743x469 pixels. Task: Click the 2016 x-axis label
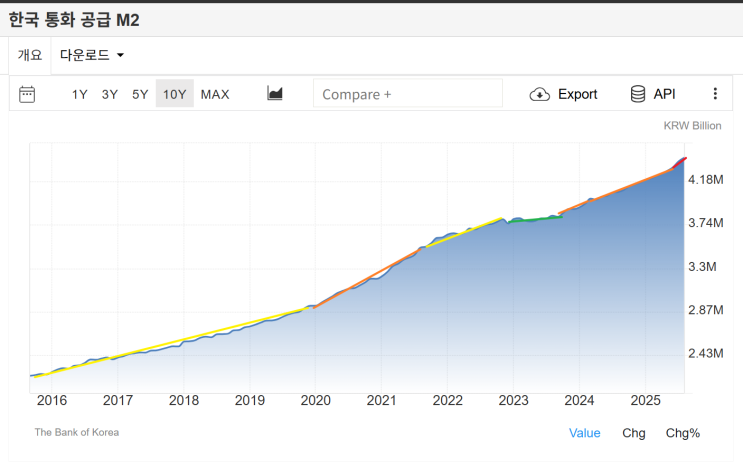tap(52, 401)
